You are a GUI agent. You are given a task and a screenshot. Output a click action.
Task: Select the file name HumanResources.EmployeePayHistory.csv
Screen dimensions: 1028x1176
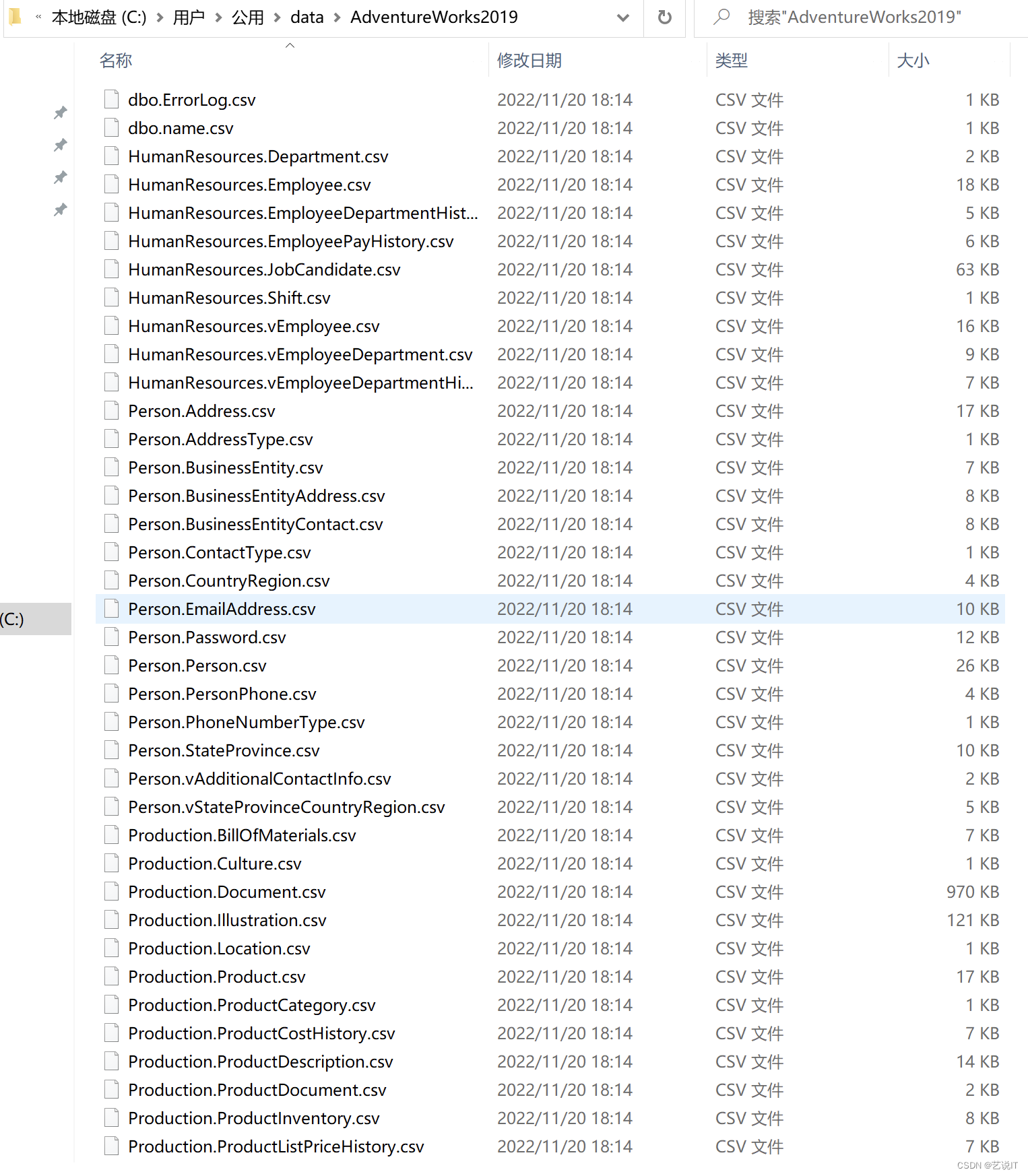(x=291, y=241)
